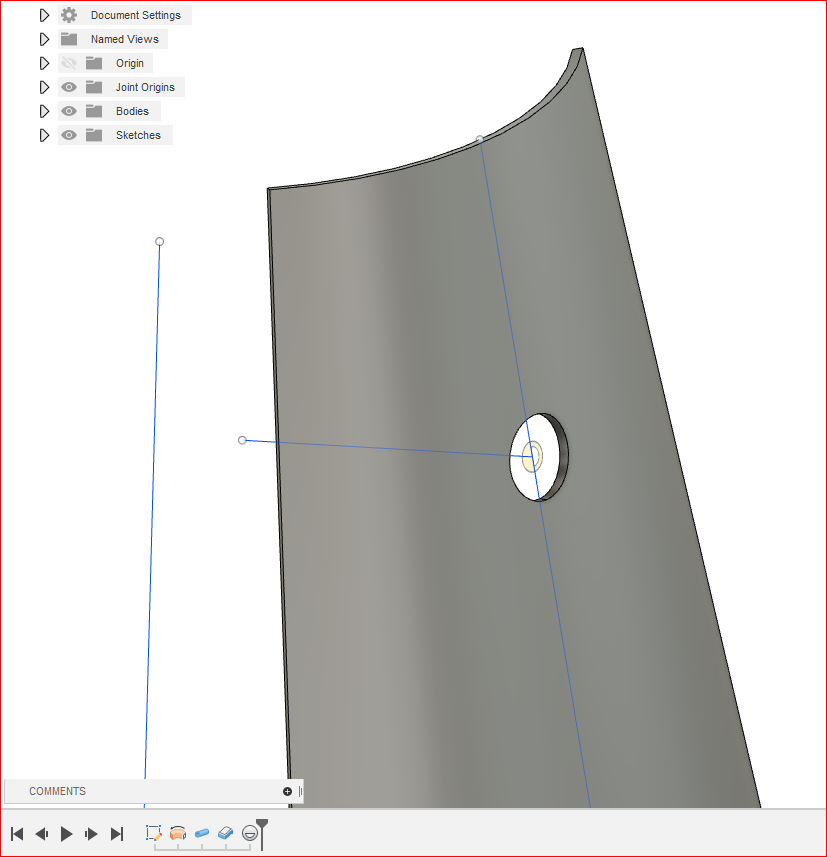Select the sketch feature in the timeline
The height and width of the screenshot is (857, 827).
pos(152,832)
